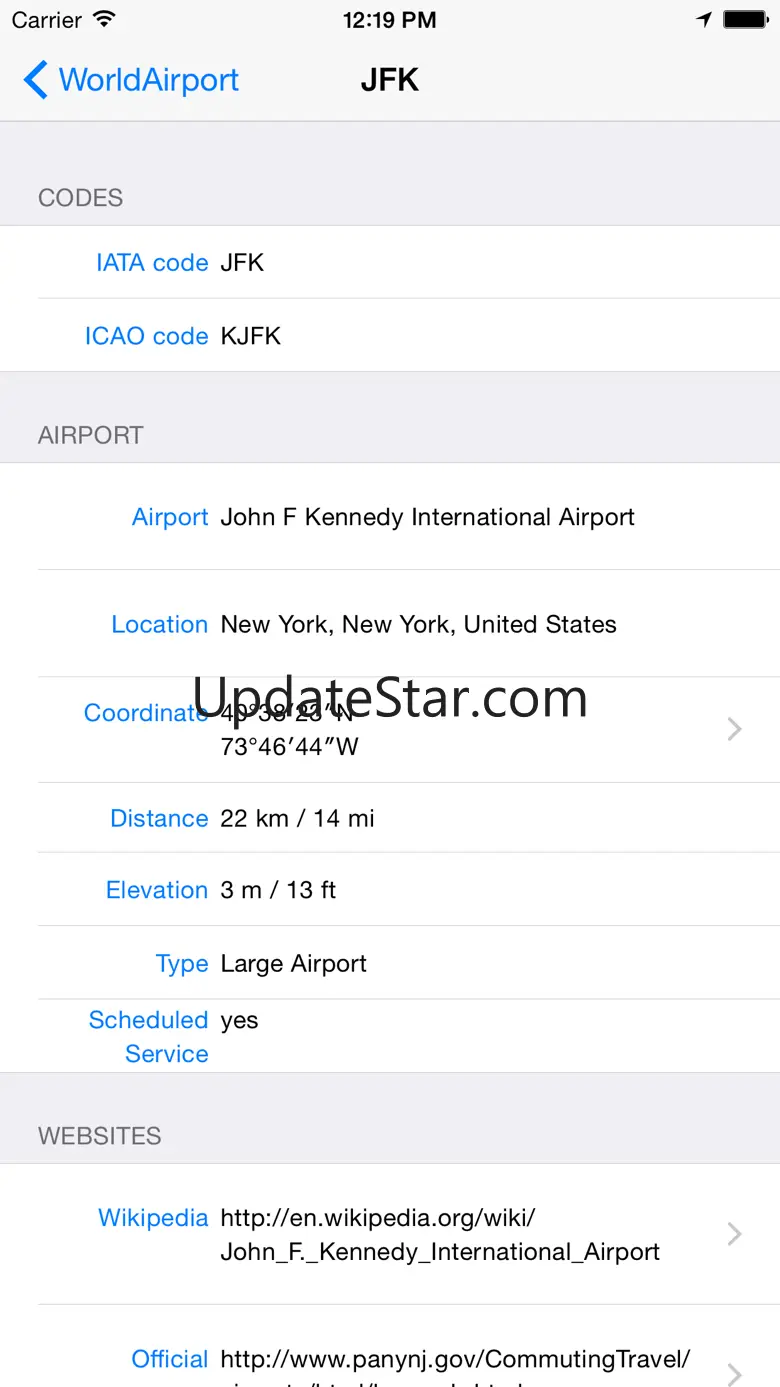Tap the location services arrow icon
This screenshot has height=1387, width=780.
pos(704,20)
